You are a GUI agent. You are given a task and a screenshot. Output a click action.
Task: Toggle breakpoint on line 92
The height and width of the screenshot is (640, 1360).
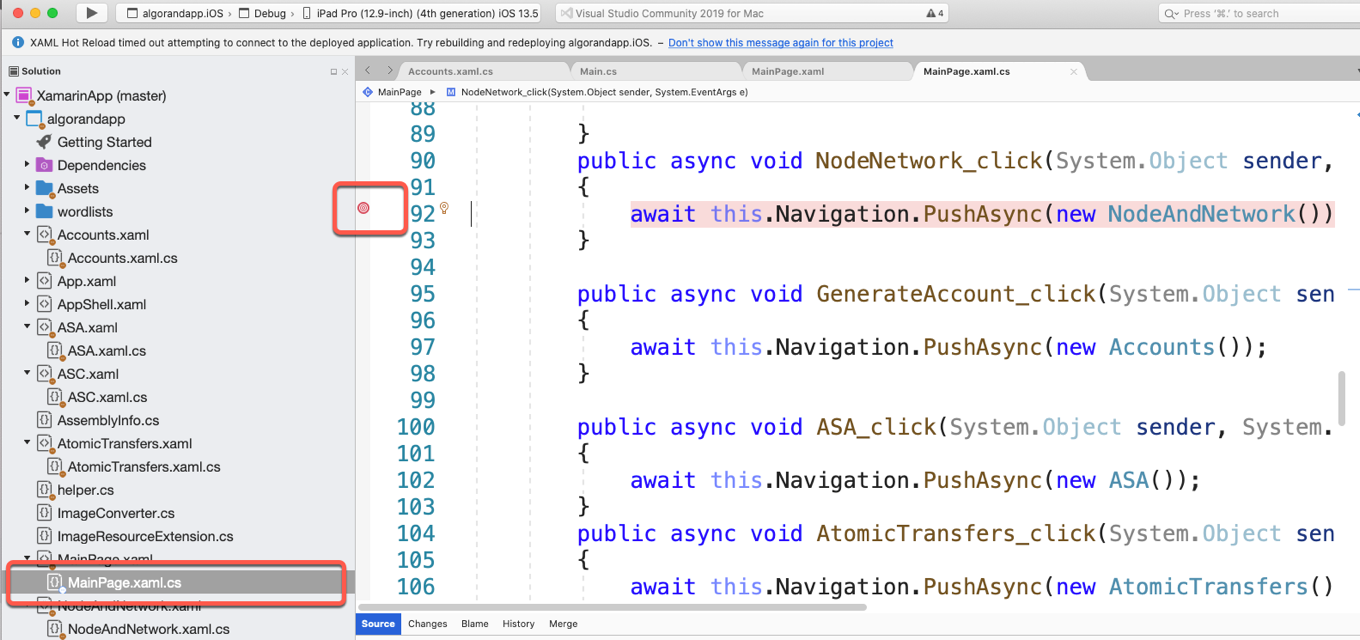point(364,208)
